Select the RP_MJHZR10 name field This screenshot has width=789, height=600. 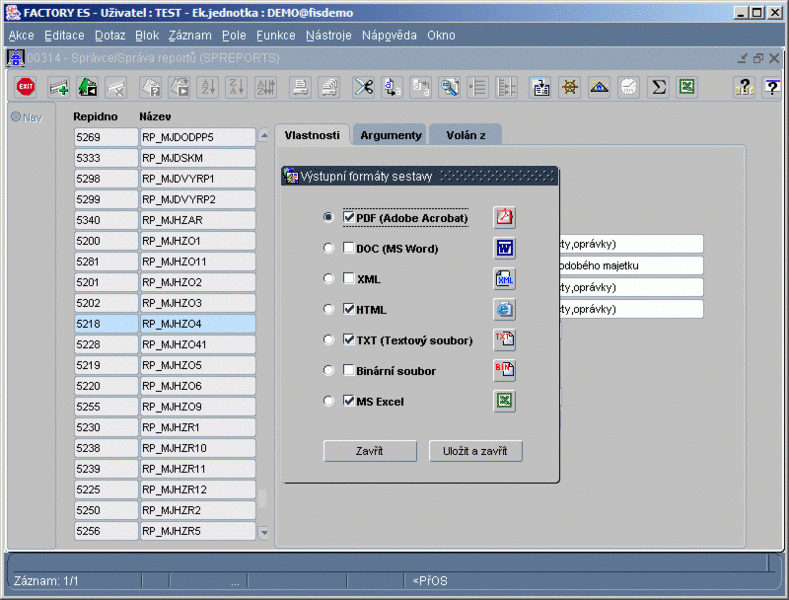198,448
